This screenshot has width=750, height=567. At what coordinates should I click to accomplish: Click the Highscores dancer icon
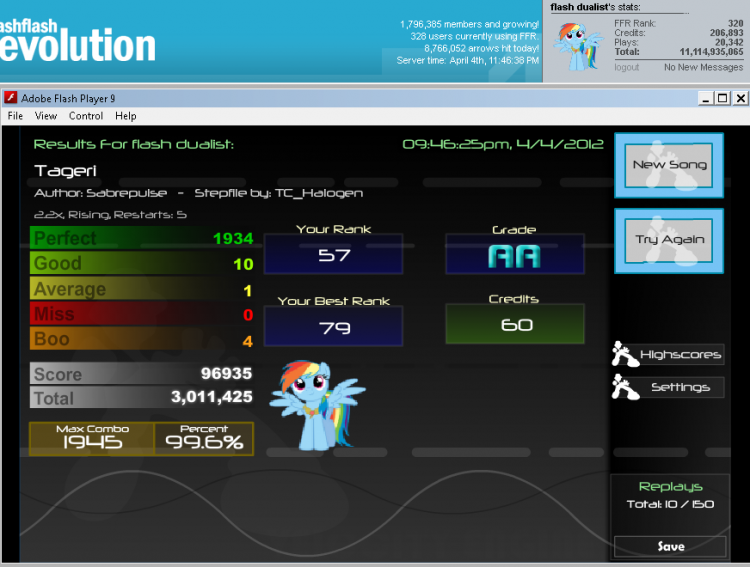[x=624, y=354]
